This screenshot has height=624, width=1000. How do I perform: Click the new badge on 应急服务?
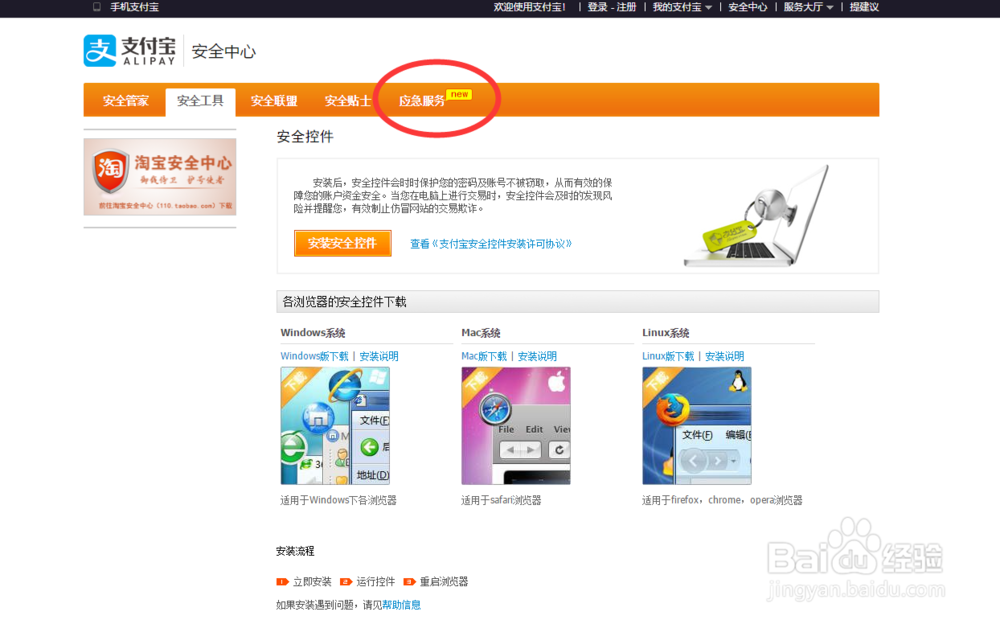coord(459,92)
